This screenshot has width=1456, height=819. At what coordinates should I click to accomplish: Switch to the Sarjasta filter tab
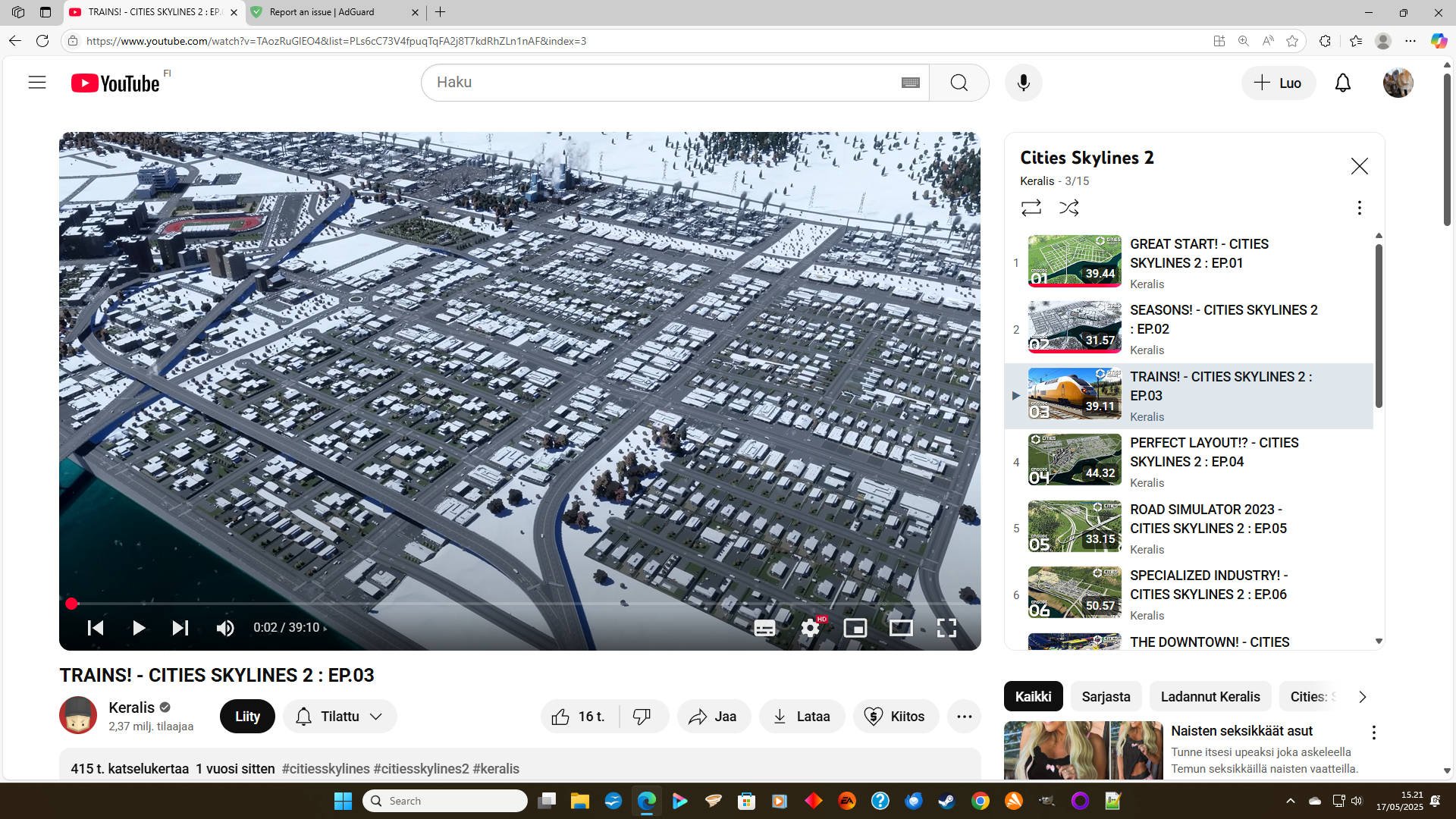point(1106,695)
